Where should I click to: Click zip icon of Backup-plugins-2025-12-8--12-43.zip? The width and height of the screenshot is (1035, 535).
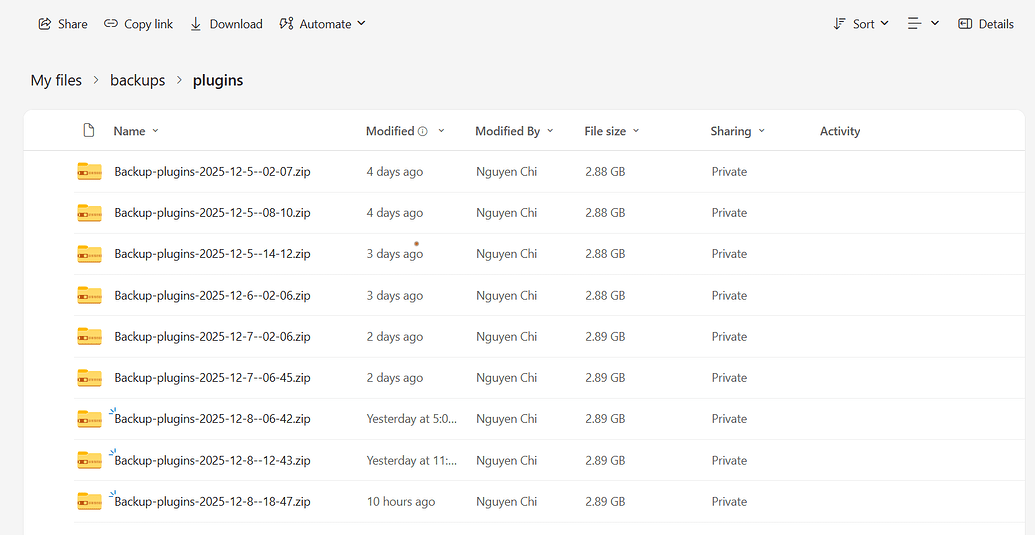[89, 460]
